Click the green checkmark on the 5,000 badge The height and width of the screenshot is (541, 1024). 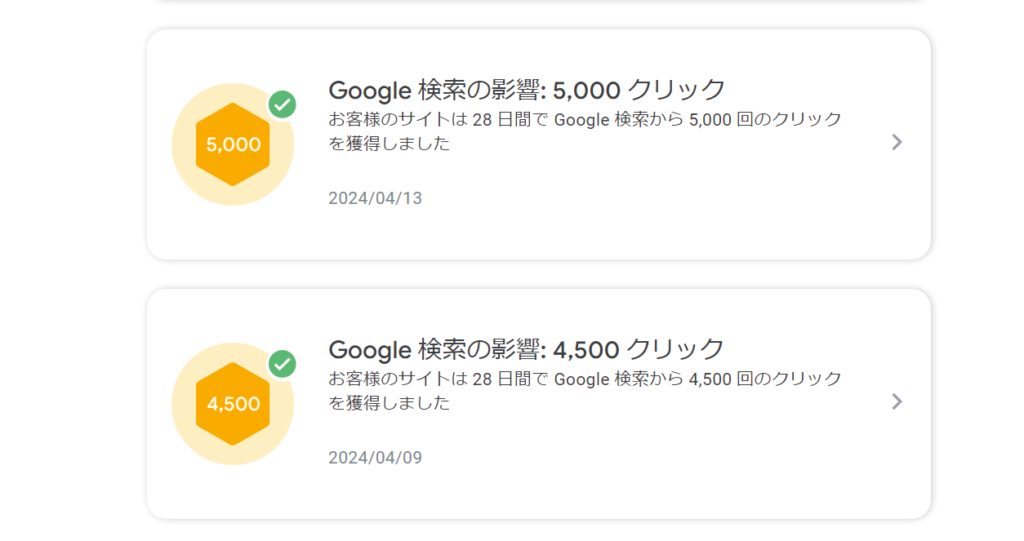pos(283,104)
